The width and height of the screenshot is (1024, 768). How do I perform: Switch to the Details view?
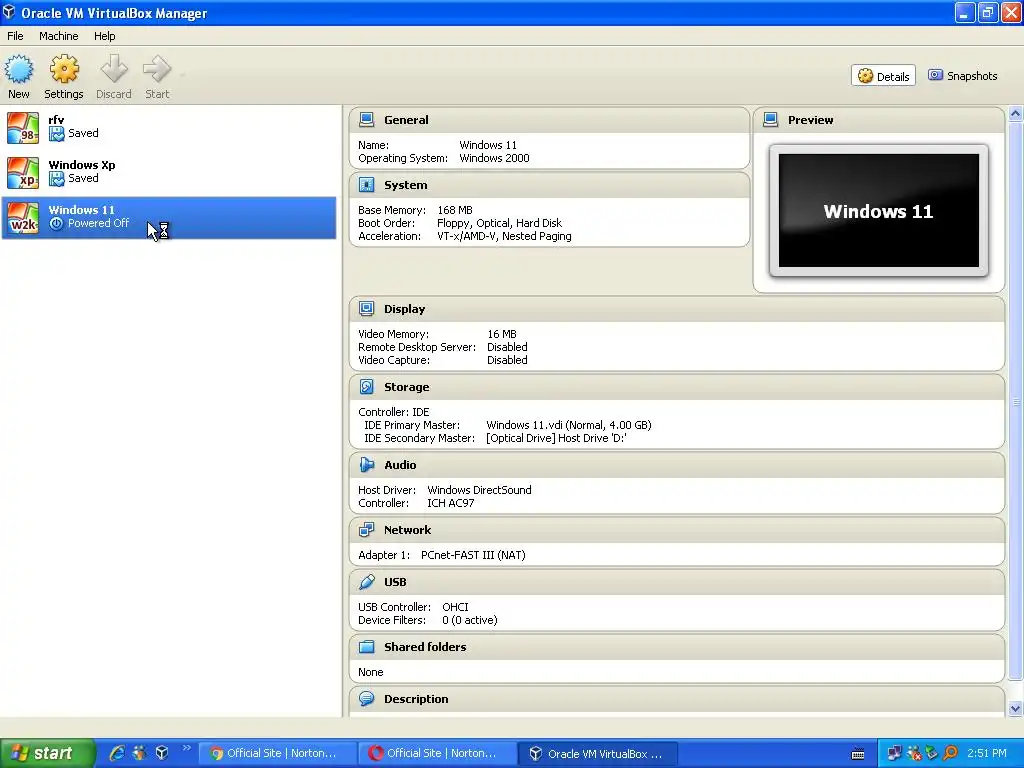click(883, 76)
